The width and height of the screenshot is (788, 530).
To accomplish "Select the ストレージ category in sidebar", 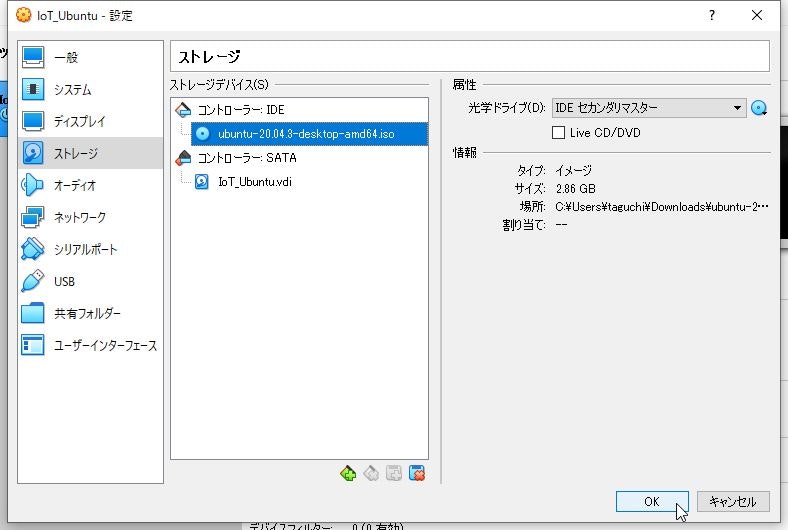I will (x=90, y=153).
